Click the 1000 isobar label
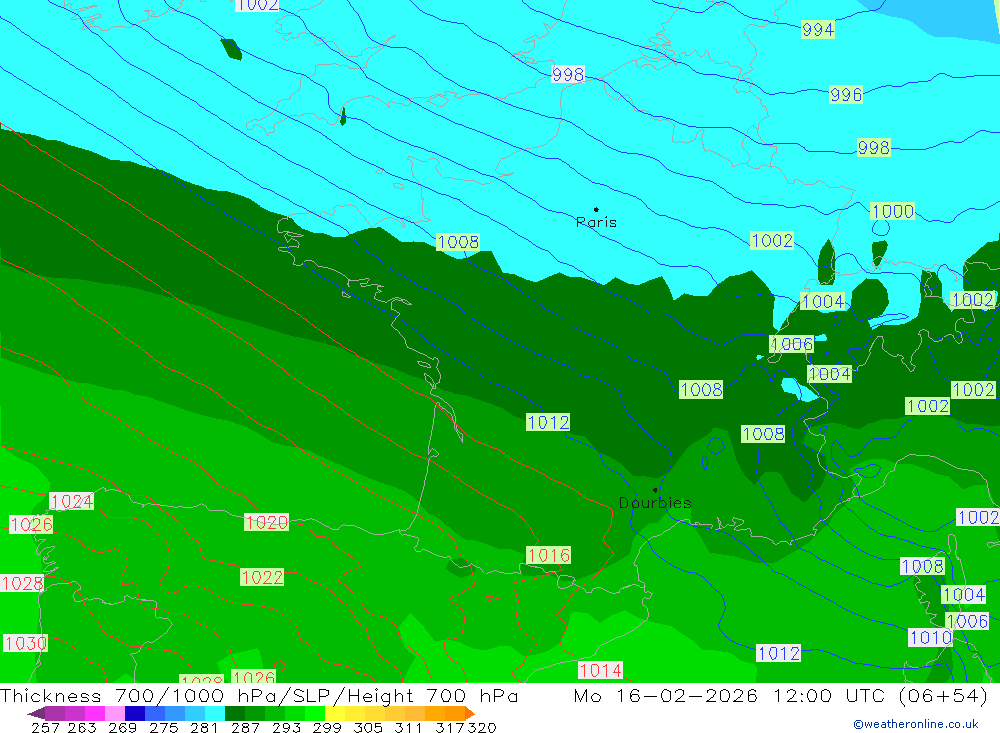The height and width of the screenshot is (733, 1000). [x=892, y=211]
